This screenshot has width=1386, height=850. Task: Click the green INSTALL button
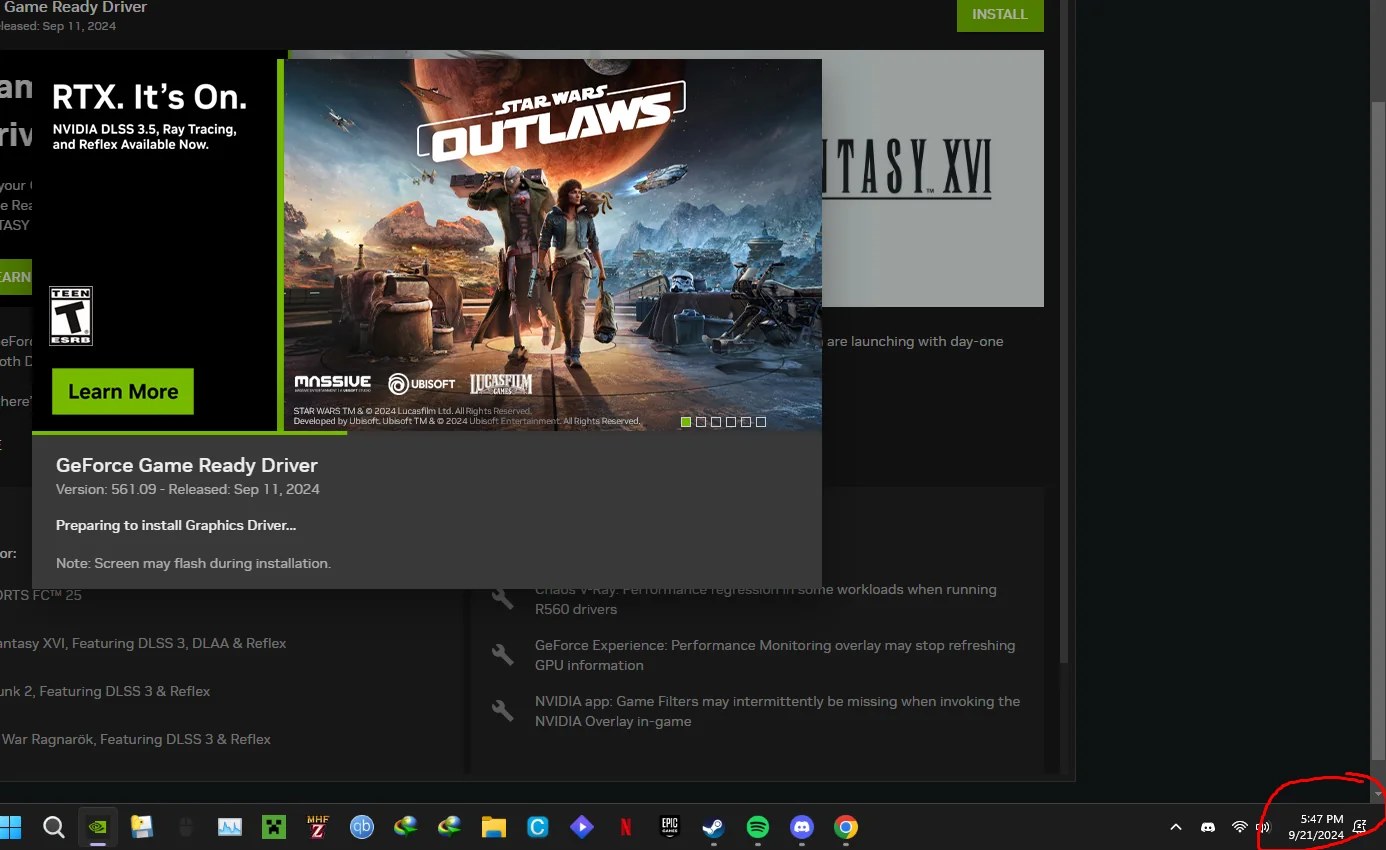click(1000, 14)
